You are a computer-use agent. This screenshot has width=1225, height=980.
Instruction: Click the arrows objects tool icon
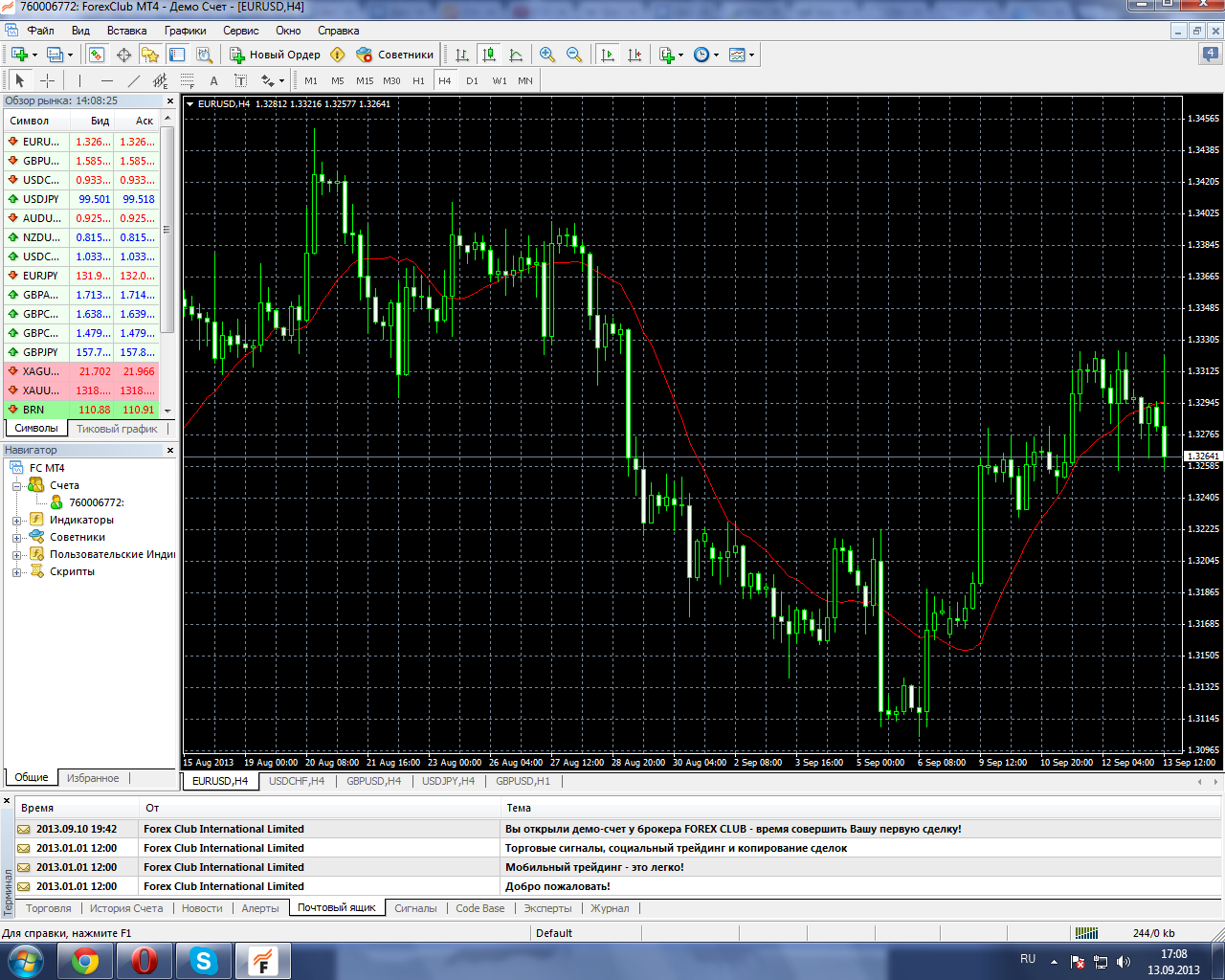coord(267,80)
